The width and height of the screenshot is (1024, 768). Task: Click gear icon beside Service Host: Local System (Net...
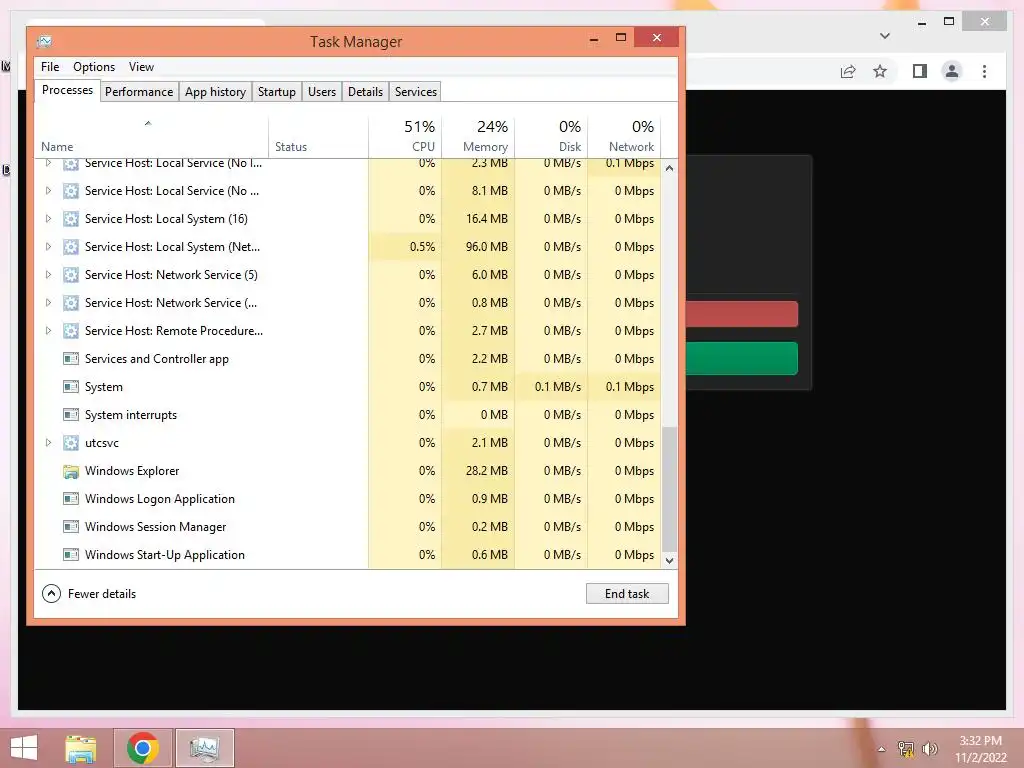point(71,247)
